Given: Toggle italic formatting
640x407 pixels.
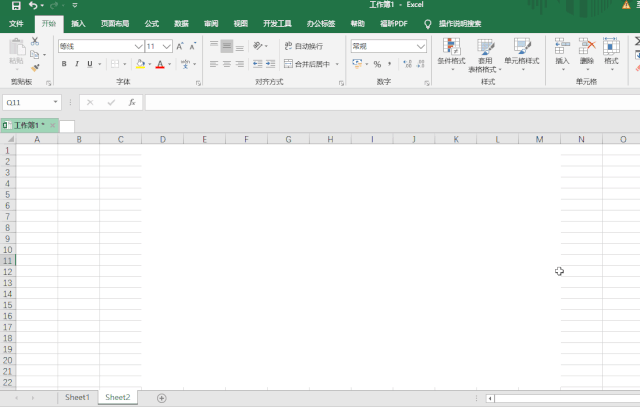Looking at the screenshot, I should [77, 64].
